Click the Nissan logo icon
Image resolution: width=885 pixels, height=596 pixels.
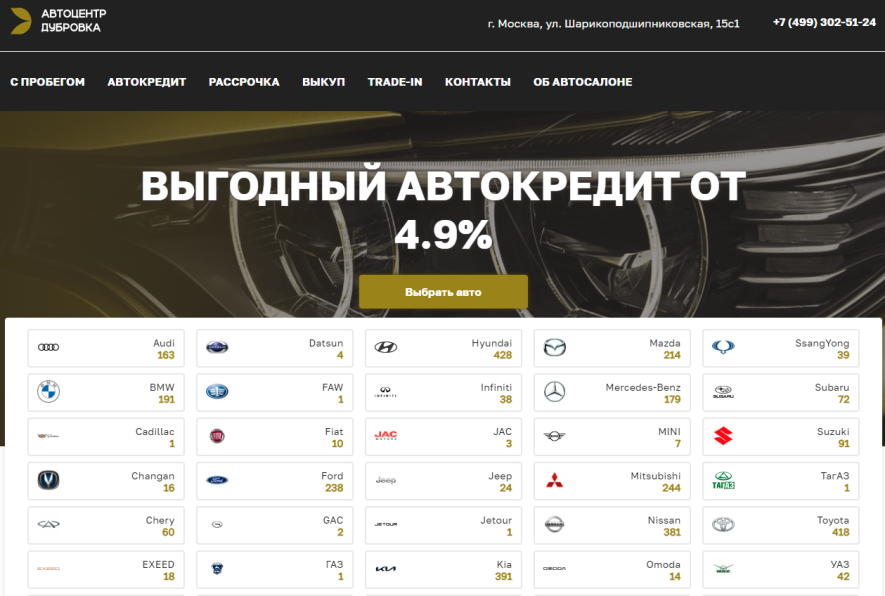(x=554, y=524)
